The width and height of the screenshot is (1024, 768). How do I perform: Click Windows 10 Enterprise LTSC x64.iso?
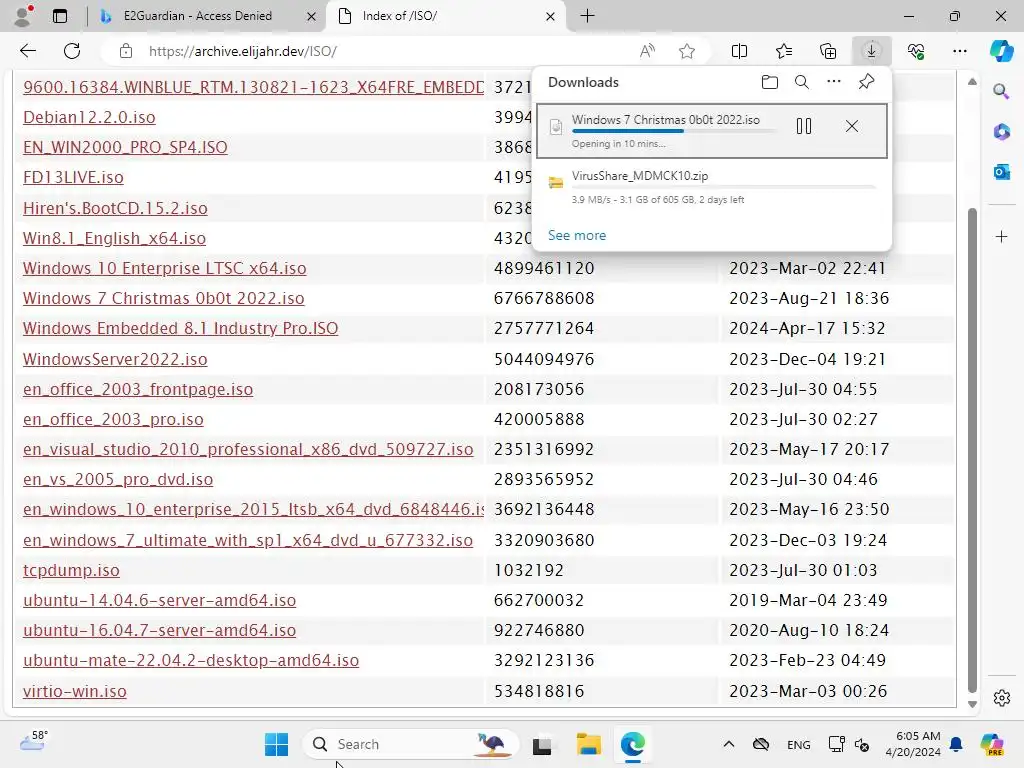[x=165, y=268]
